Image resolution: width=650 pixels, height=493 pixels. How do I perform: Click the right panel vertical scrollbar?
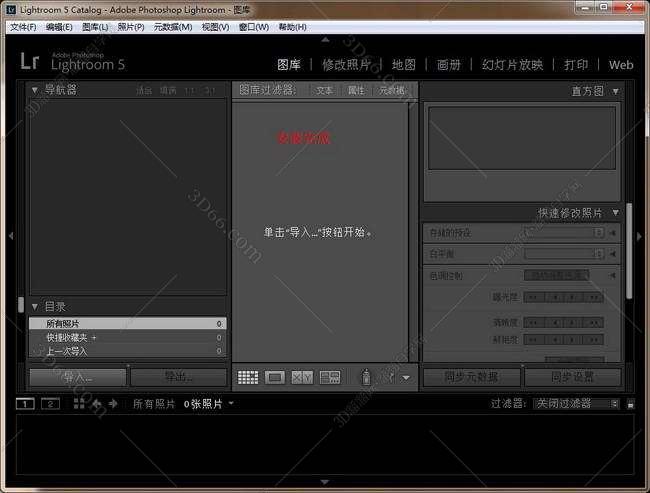[629, 251]
